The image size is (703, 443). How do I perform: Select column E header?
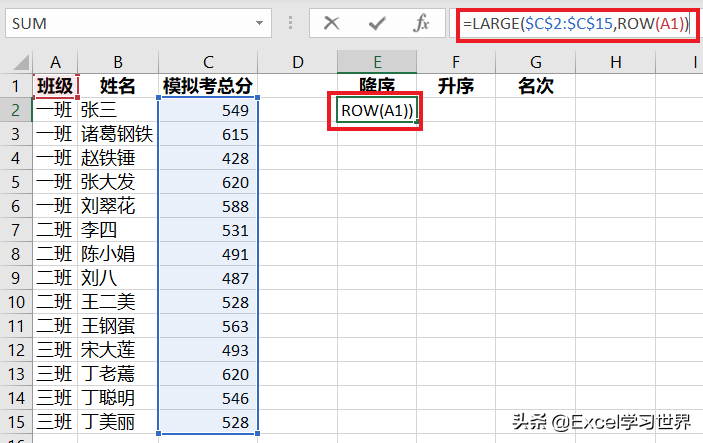(377, 62)
